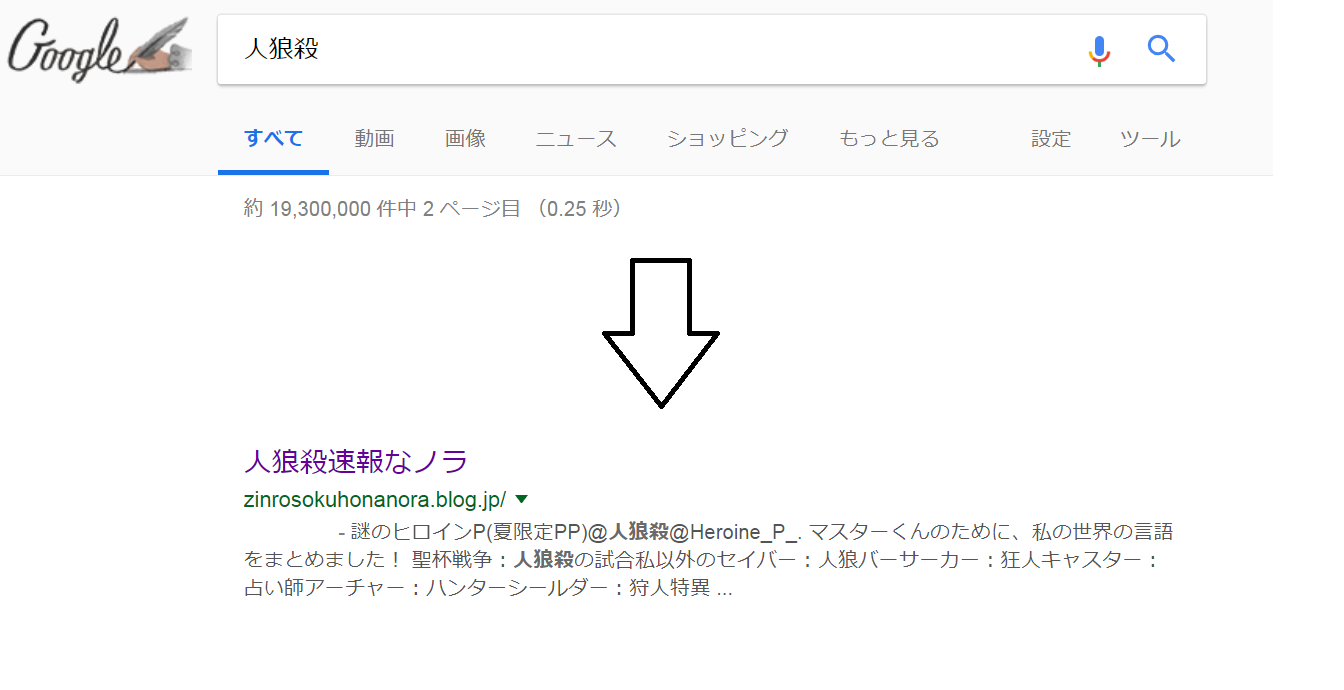This screenshot has height=690, width=1344.
Task: Switch to the 画像 tab
Action: pos(465,139)
